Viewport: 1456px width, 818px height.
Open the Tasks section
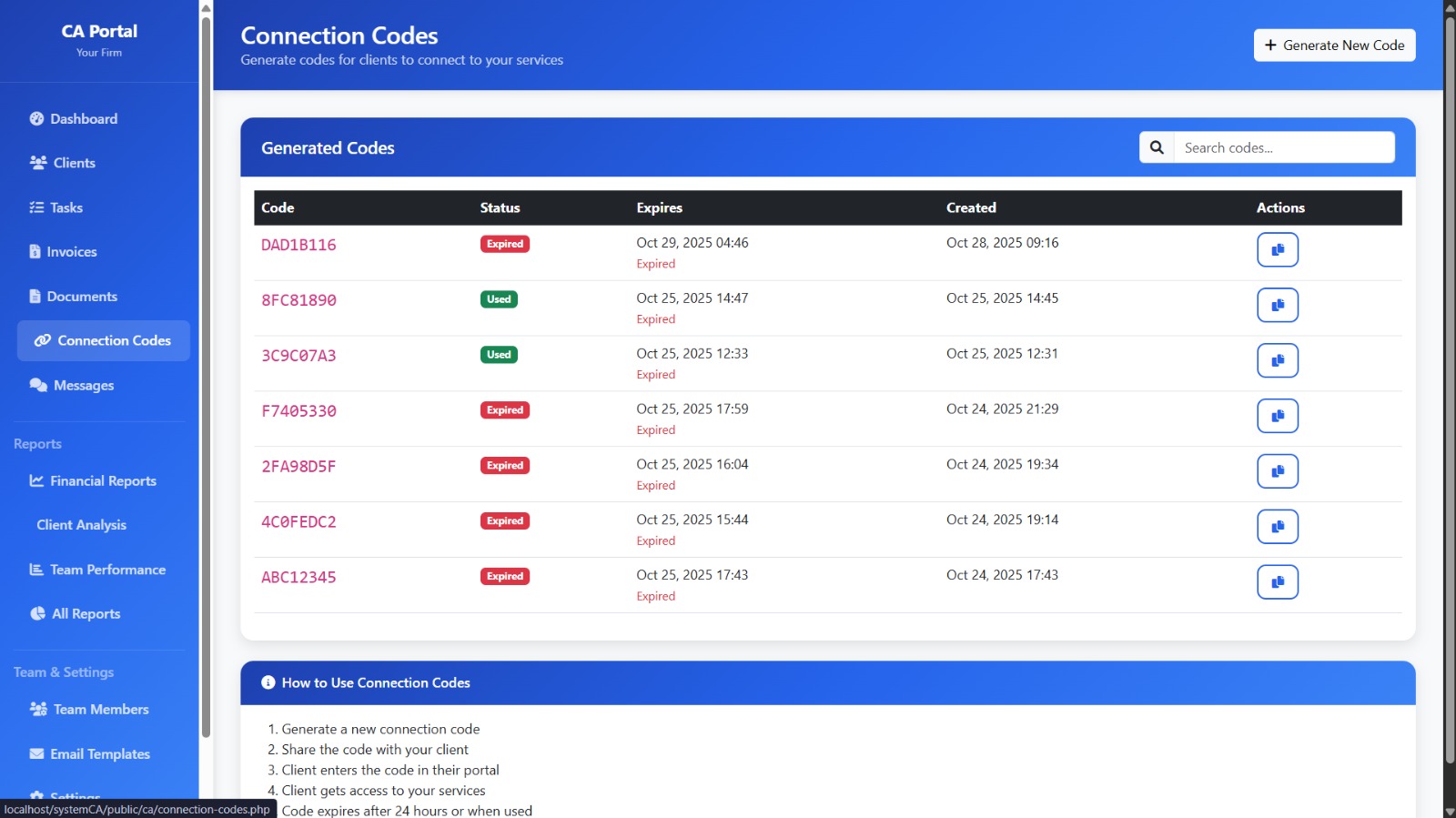66,207
